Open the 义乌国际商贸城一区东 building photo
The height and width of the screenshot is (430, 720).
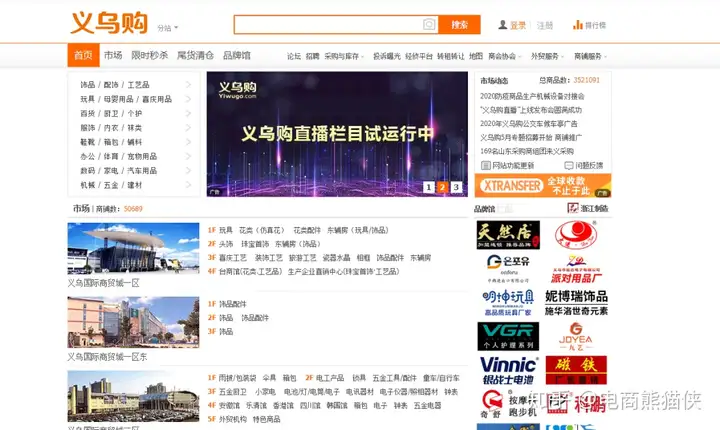[133, 322]
